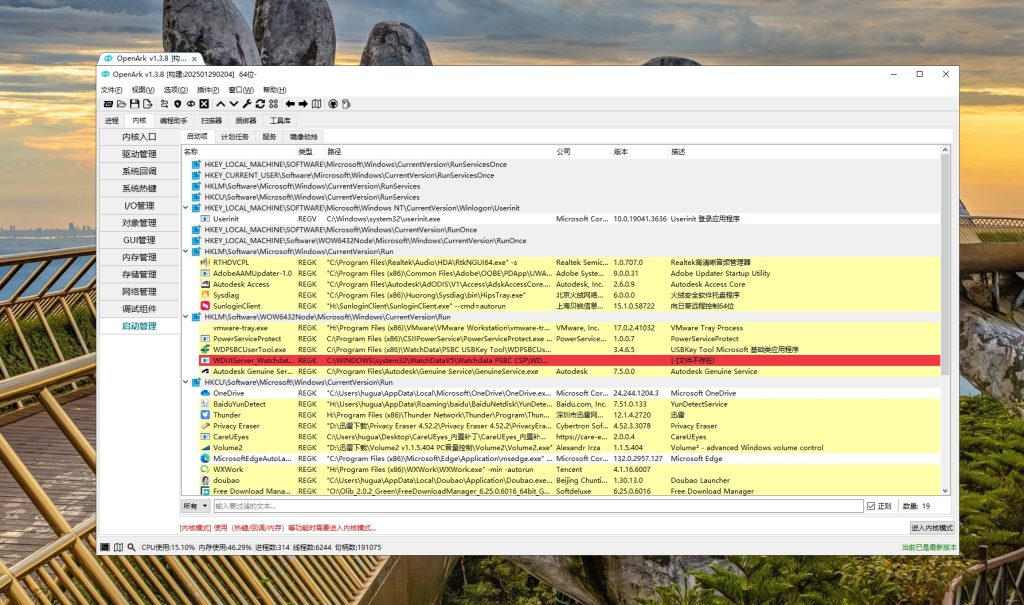This screenshot has width=1024, height=605.
Task: Click the left arrow back icon
Action: pyautogui.click(x=290, y=104)
